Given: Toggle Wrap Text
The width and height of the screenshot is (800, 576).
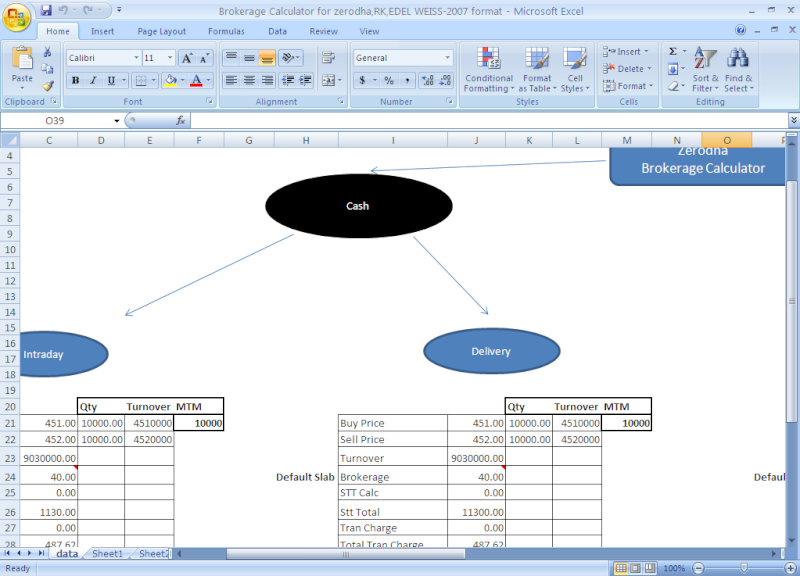Looking at the screenshot, I should [329, 58].
